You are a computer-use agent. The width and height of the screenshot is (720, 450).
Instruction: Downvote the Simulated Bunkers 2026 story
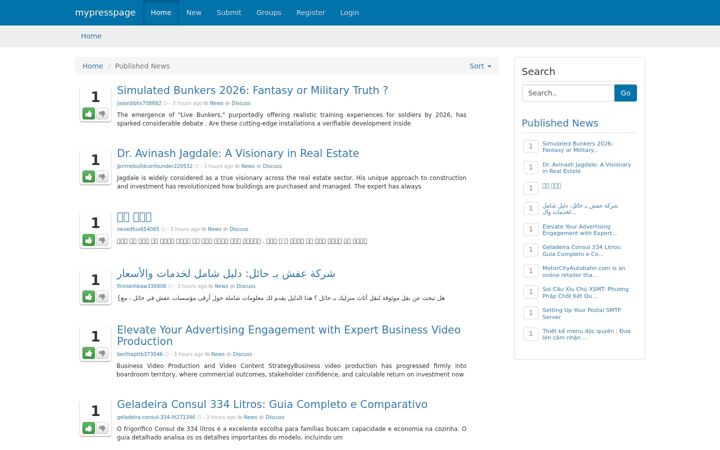coord(102,113)
